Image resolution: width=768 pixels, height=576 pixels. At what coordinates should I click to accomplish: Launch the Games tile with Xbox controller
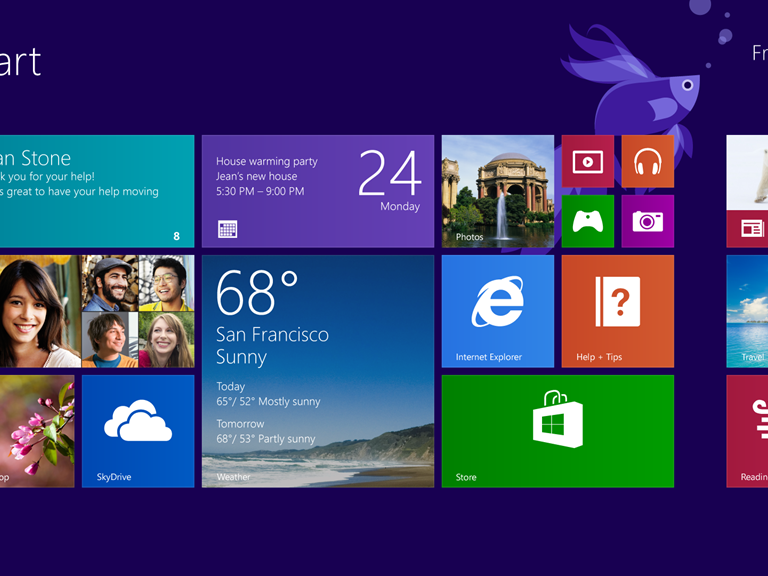tap(587, 221)
